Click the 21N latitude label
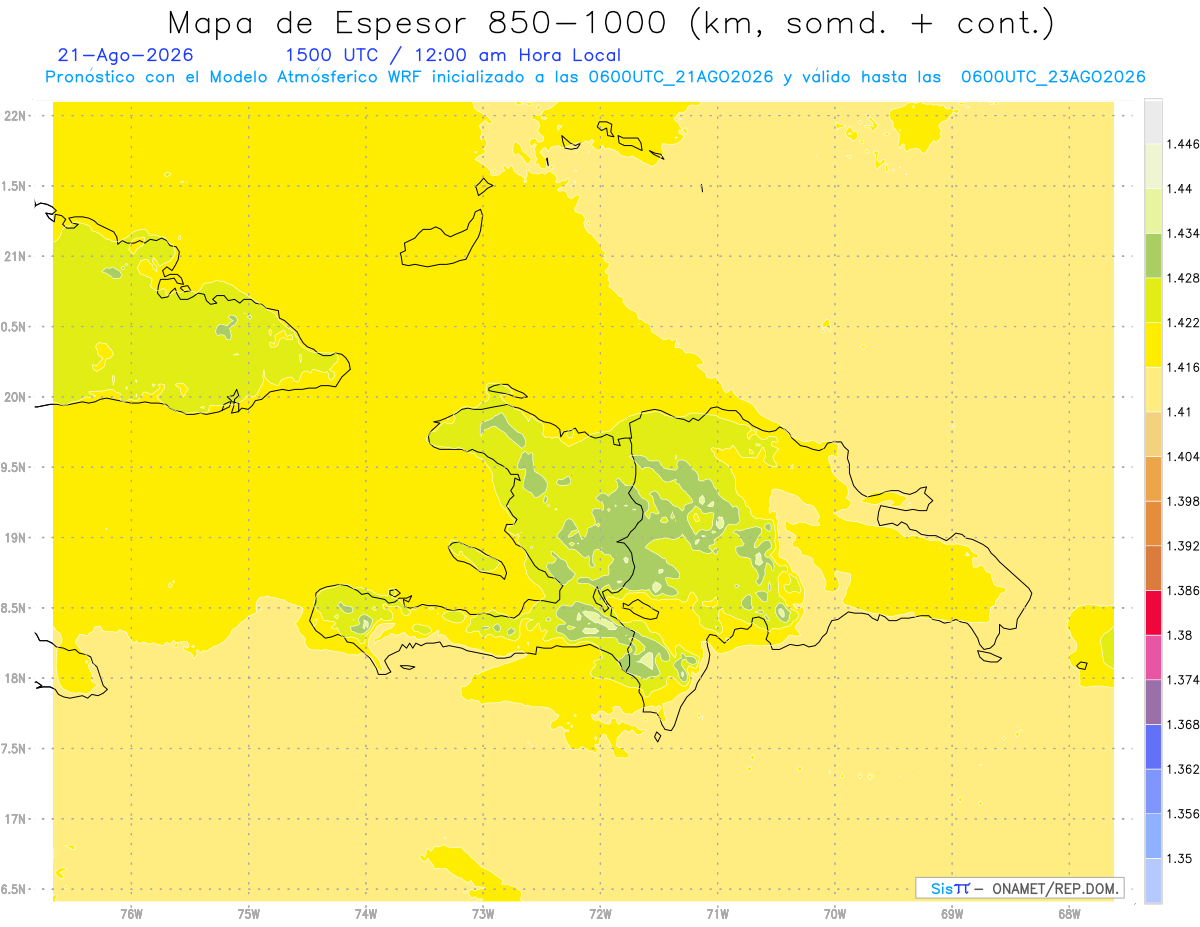Screen dimensions: 1200x927 click(x=15, y=257)
